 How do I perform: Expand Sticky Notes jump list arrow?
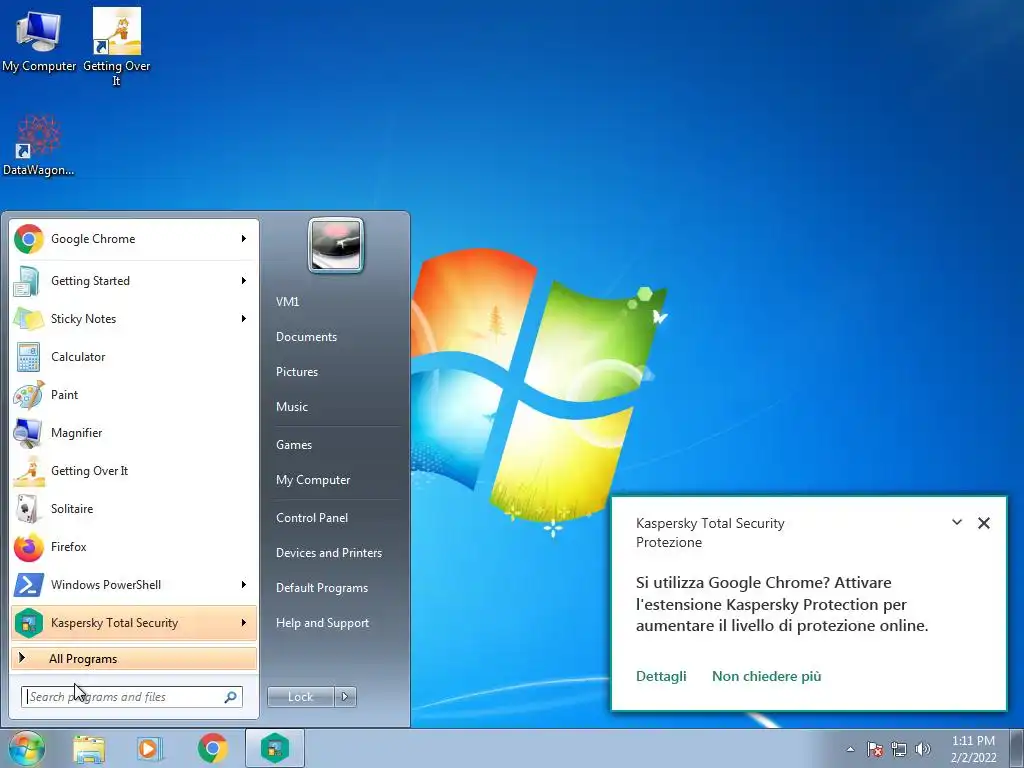(x=244, y=319)
